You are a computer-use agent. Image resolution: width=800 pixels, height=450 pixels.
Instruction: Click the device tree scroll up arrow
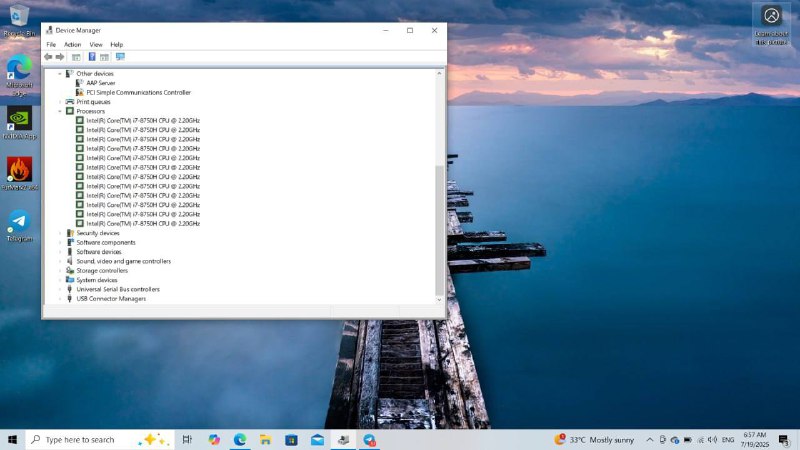point(439,73)
